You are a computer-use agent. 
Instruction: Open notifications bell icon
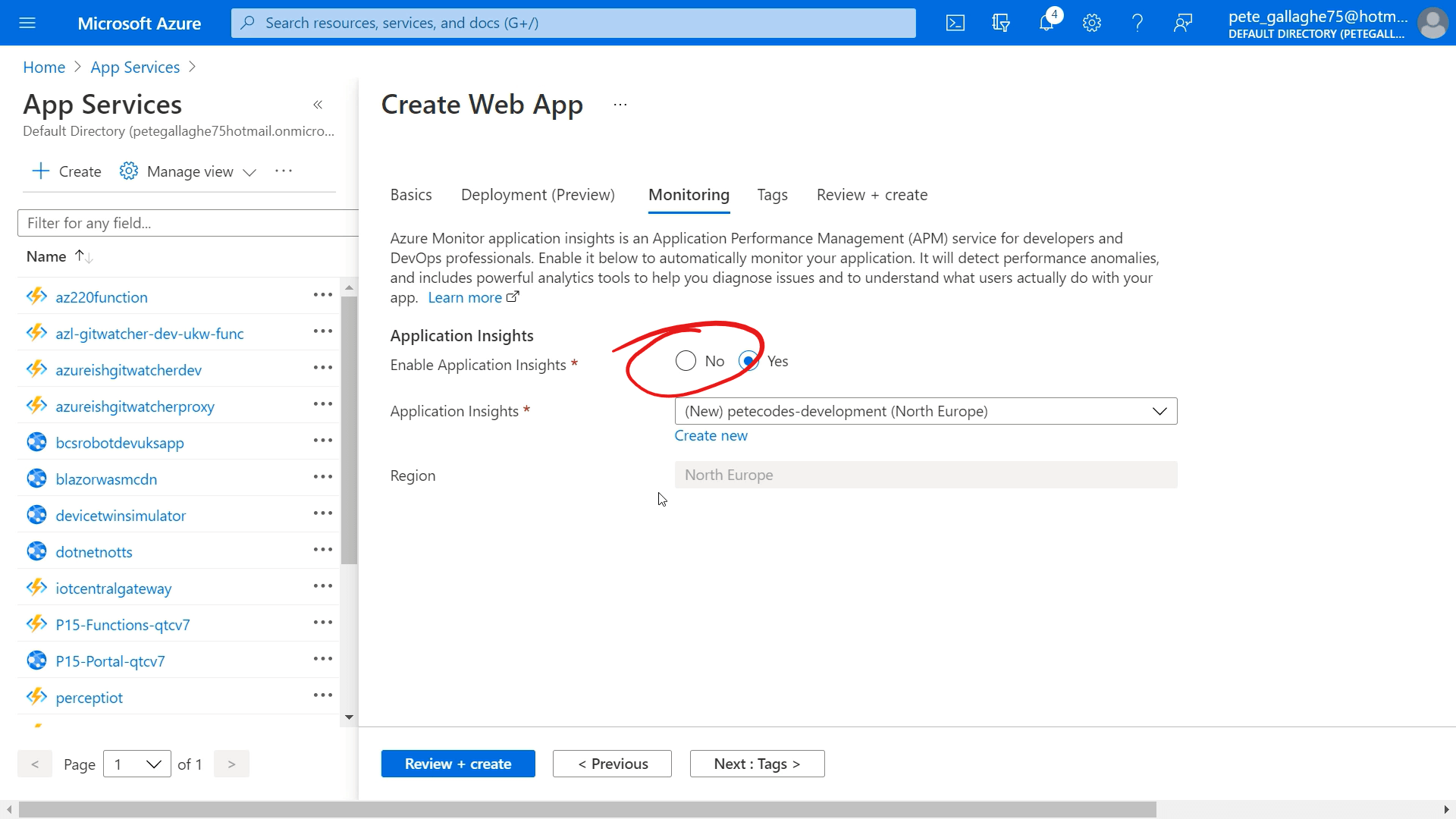(1046, 23)
